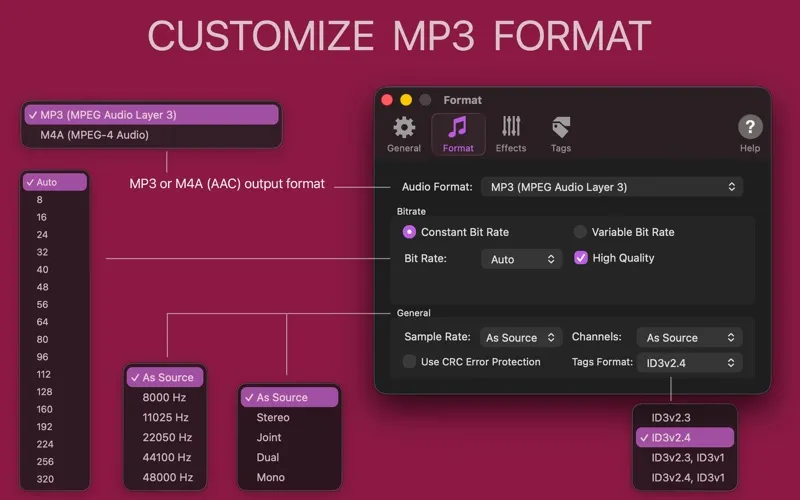Click the Help question mark button
Screen dimensions: 800x500
[x=750, y=127]
